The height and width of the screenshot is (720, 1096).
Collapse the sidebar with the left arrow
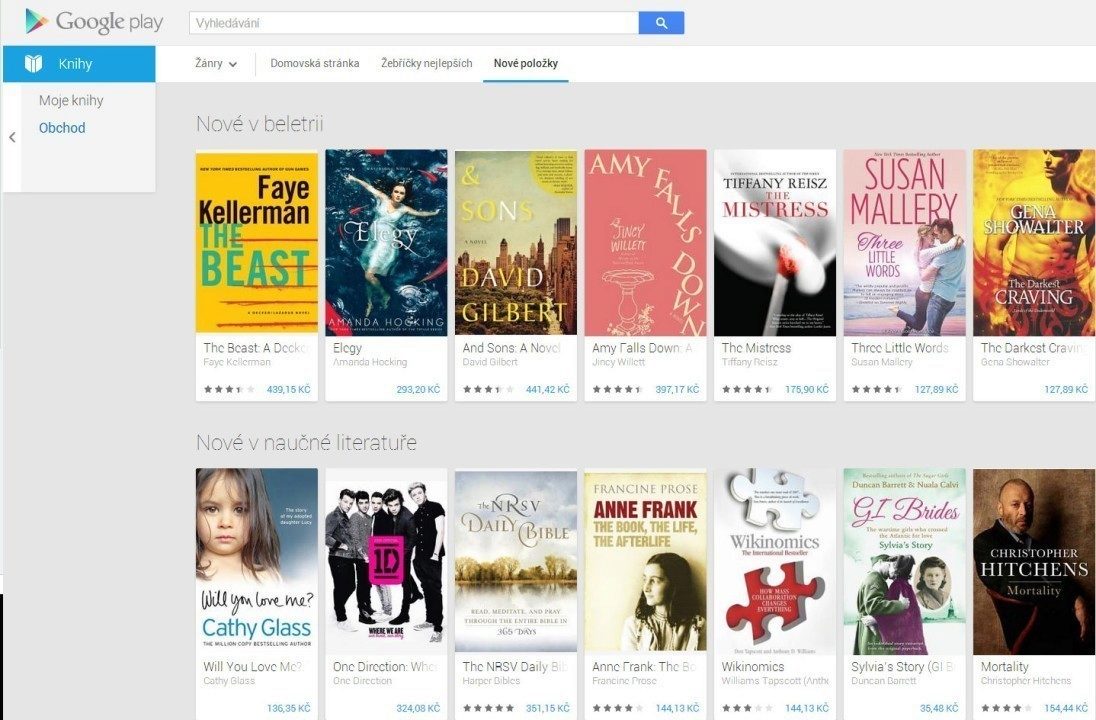click(12, 137)
